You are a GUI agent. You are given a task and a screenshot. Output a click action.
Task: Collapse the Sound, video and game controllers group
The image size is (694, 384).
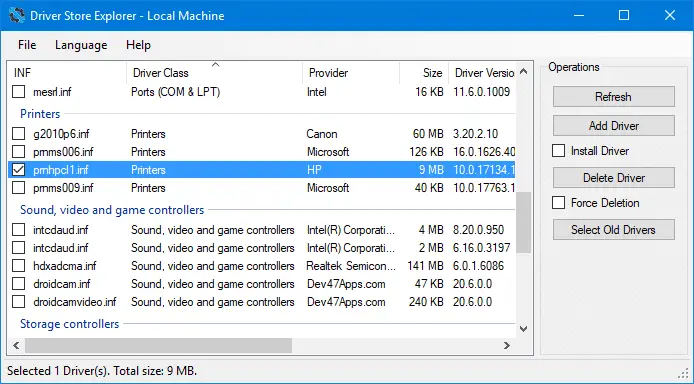pyautogui.click(x=112, y=210)
